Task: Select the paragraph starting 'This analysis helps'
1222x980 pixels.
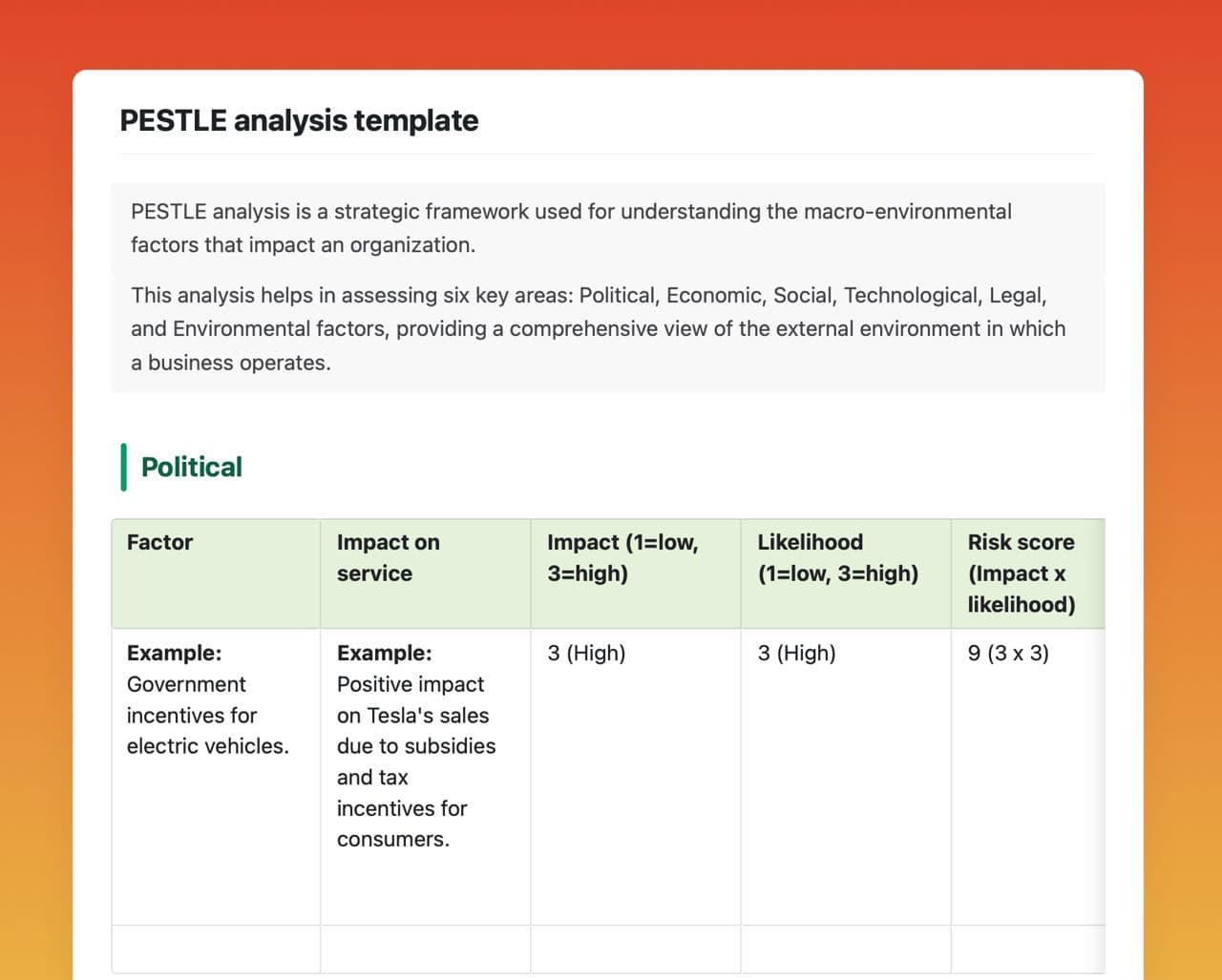Action: pyautogui.click(x=598, y=329)
